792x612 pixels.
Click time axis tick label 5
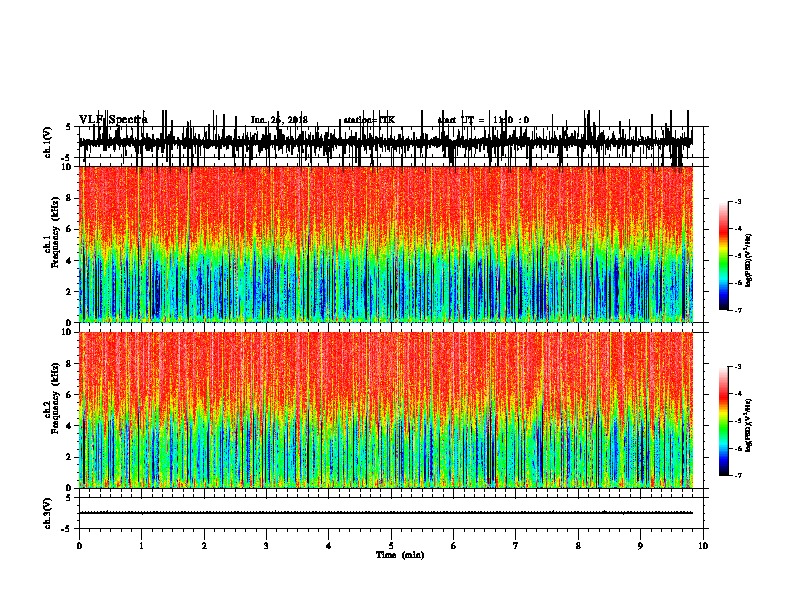(x=391, y=545)
